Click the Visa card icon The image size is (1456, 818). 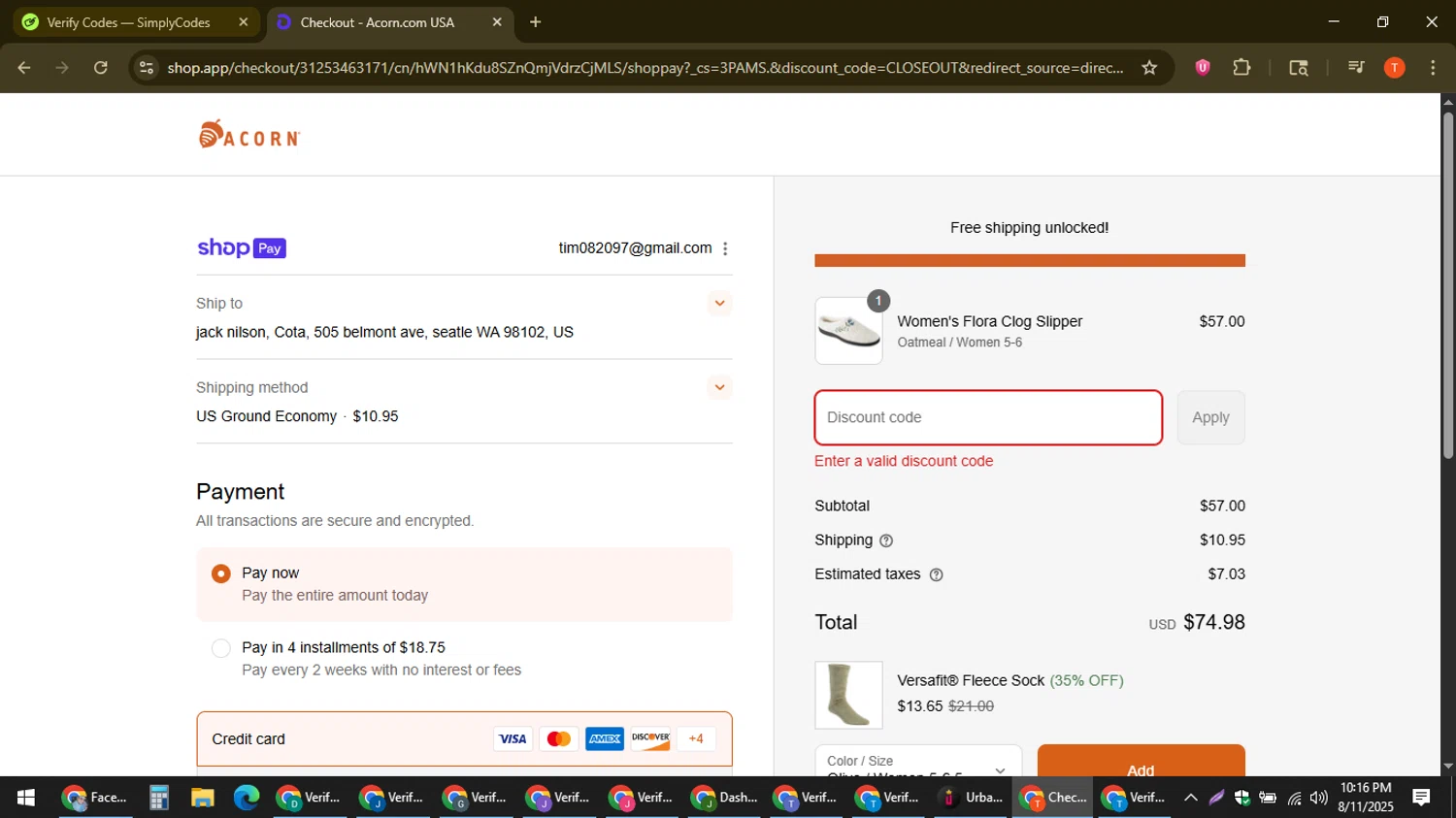click(x=512, y=739)
